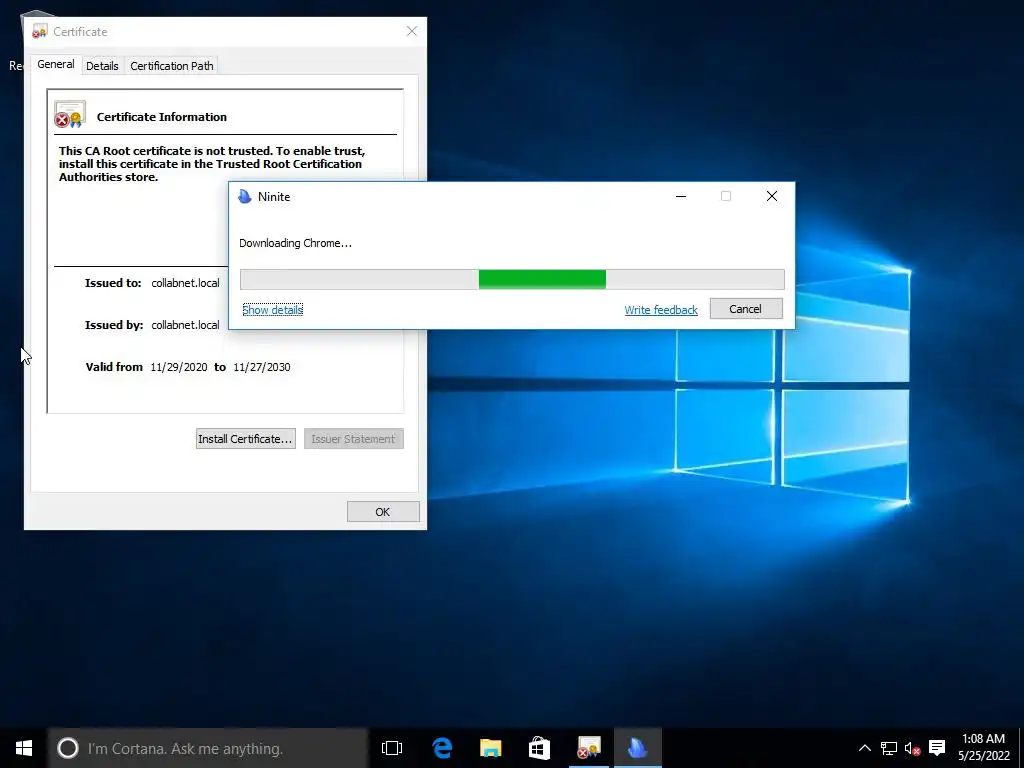Click the untrusted certificate warning icon

coord(69,114)
